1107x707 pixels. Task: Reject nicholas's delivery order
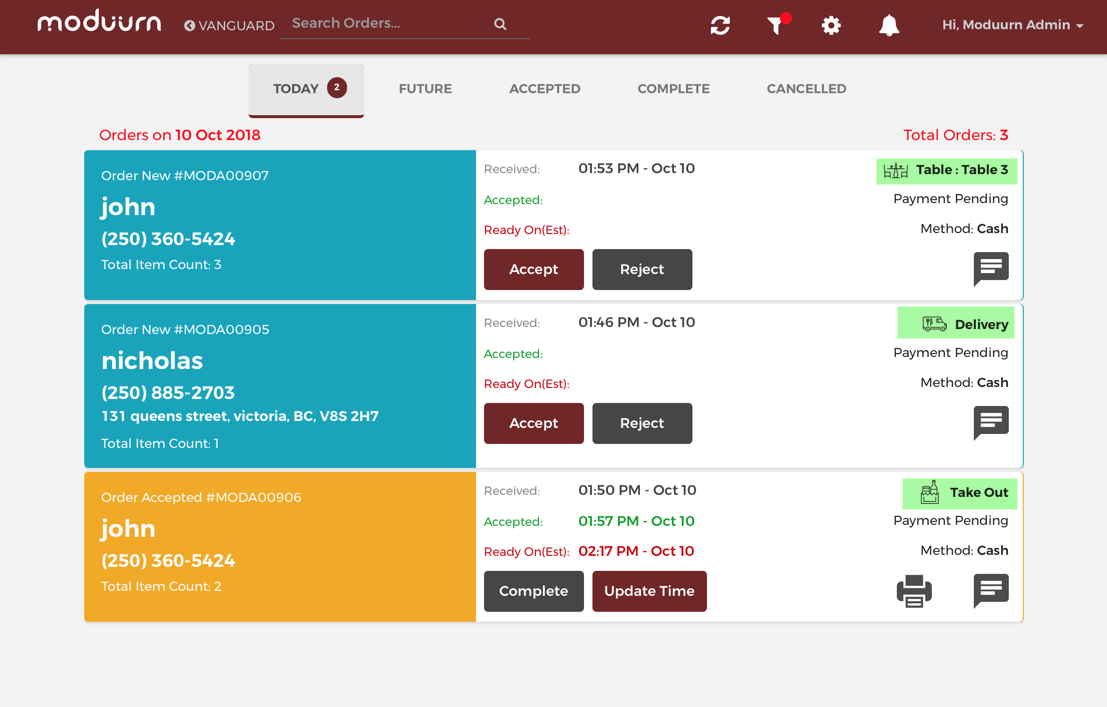(x=641, y=424)
